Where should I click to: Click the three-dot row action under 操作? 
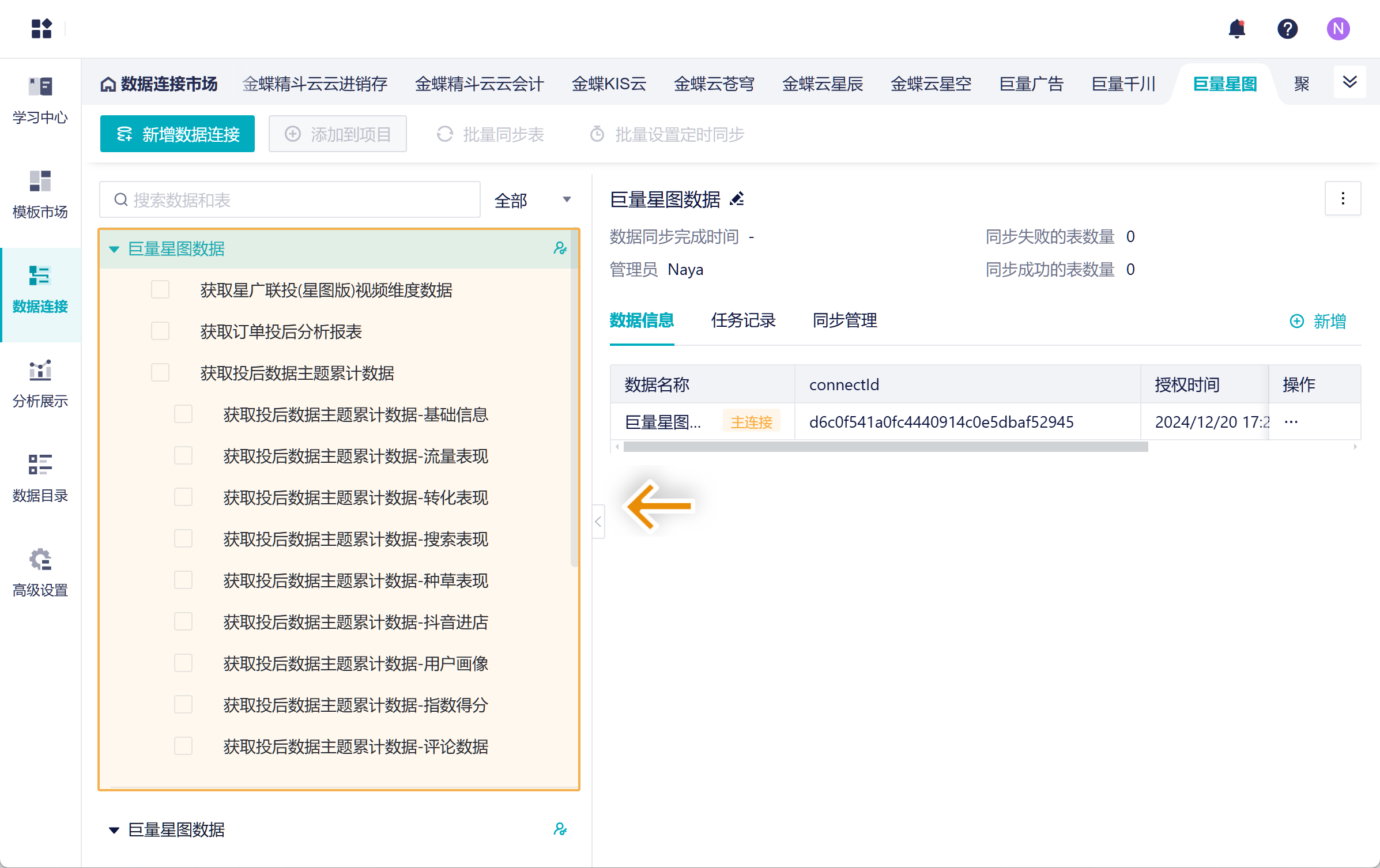pyautogui.click(x=1291, y=422)
